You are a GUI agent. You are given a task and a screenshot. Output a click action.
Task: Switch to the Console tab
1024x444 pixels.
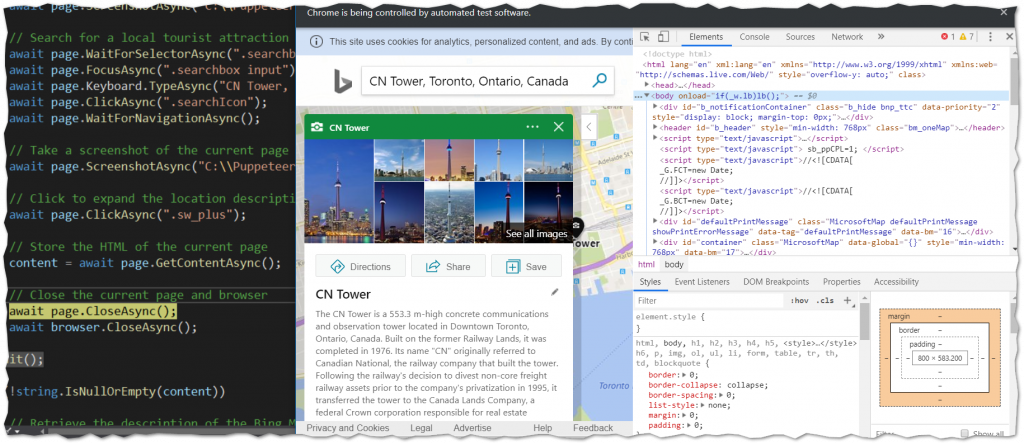754,37
